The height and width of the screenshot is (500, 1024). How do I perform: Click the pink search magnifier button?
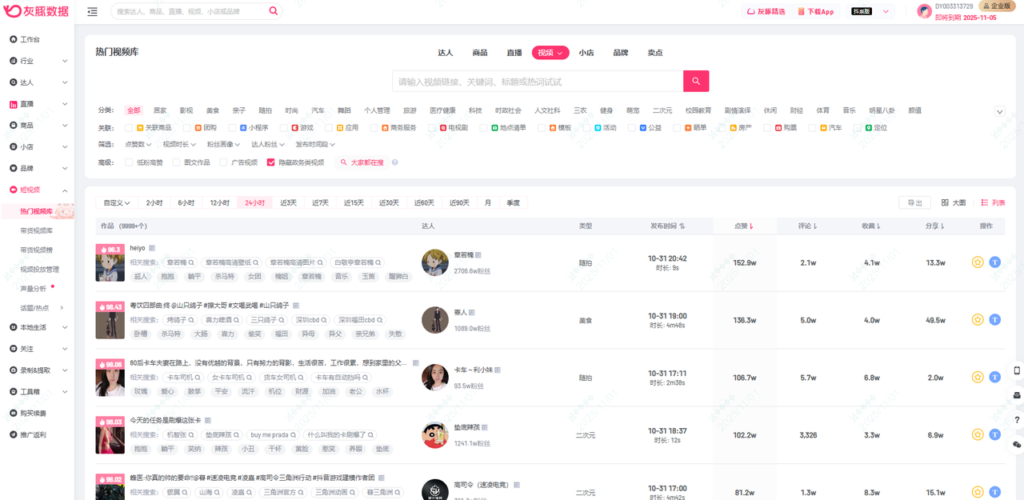click(696, 81)
